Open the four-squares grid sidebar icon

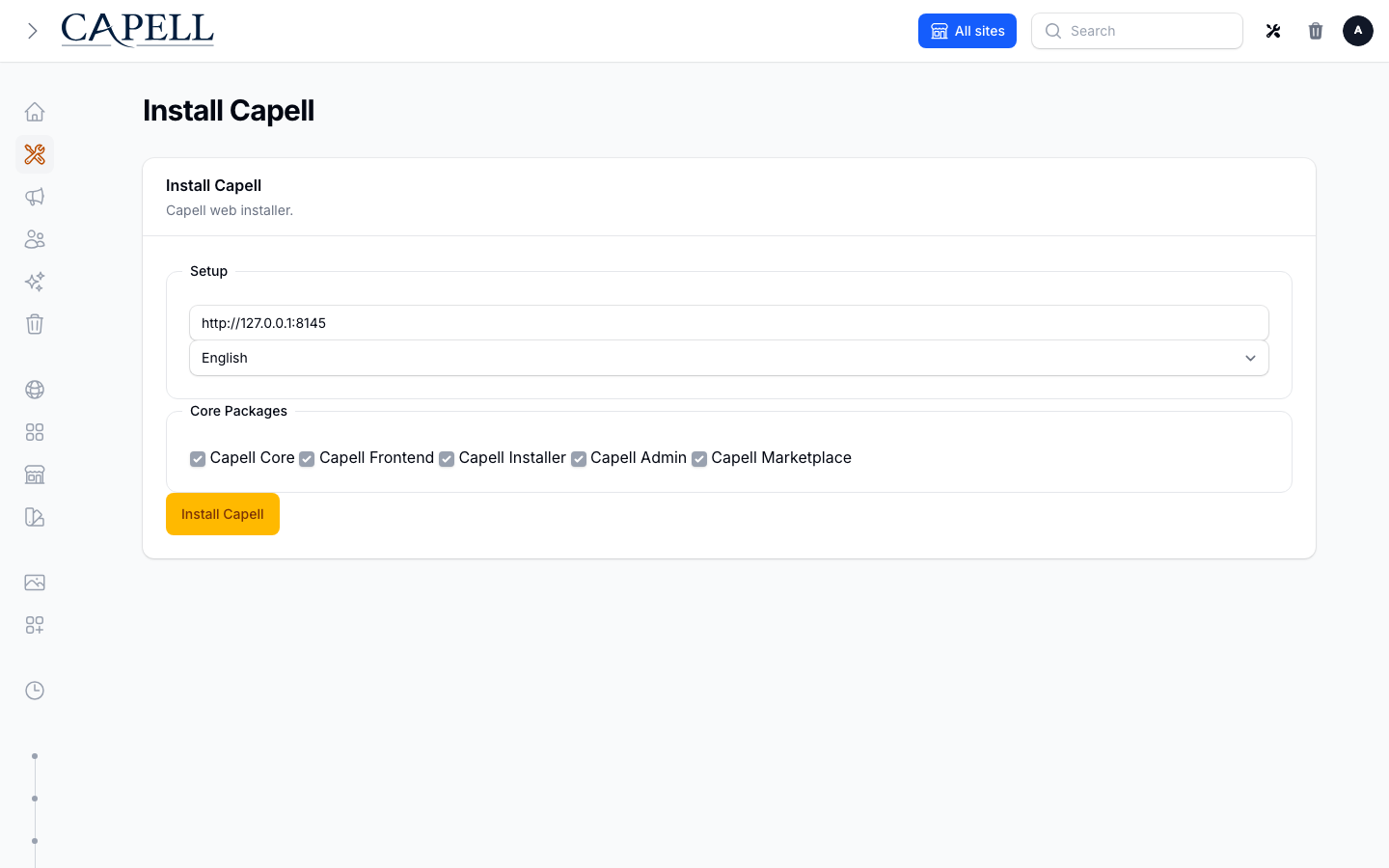(35, 432)
